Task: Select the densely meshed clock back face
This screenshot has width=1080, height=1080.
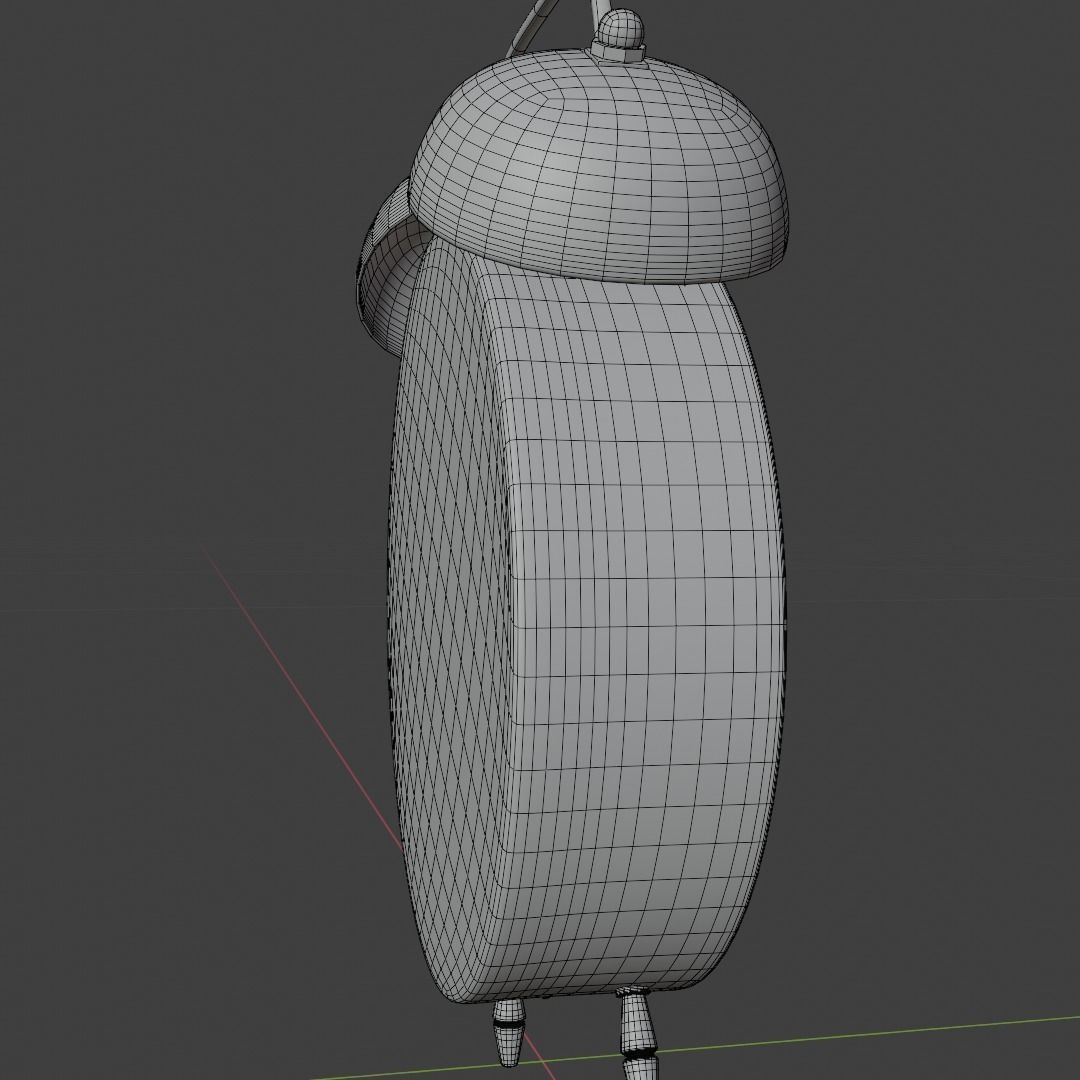Action: pos(451,620)
